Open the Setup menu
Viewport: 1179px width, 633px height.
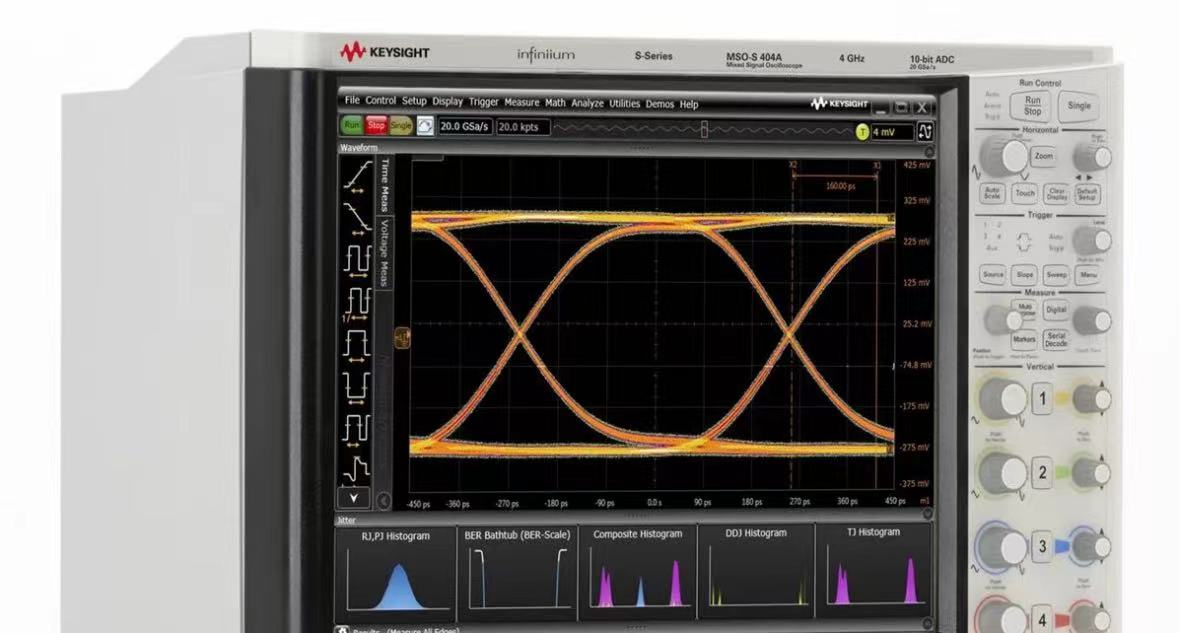coord(414,101)
